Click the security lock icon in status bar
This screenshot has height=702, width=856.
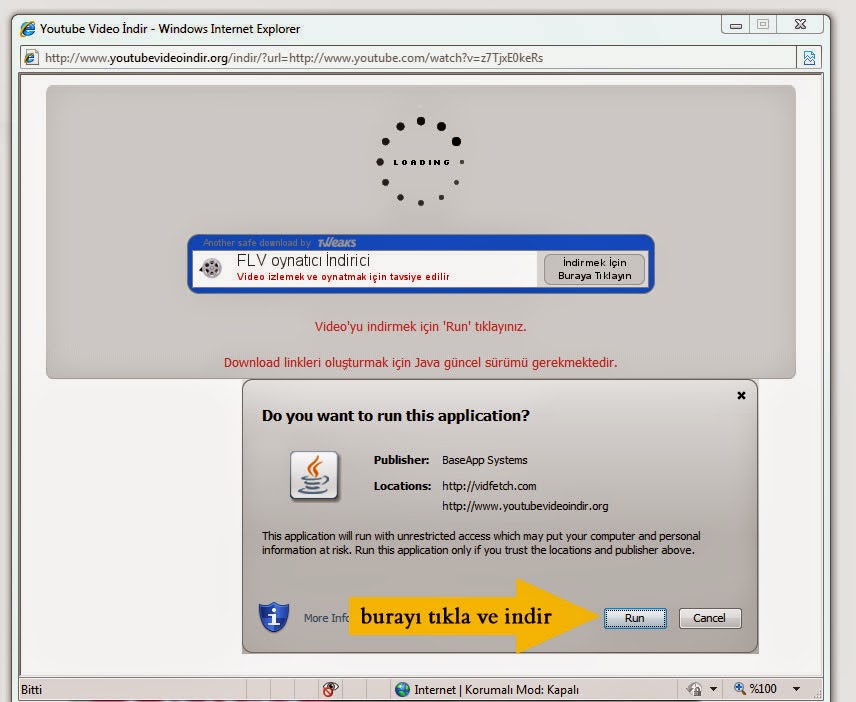point(695,689)
